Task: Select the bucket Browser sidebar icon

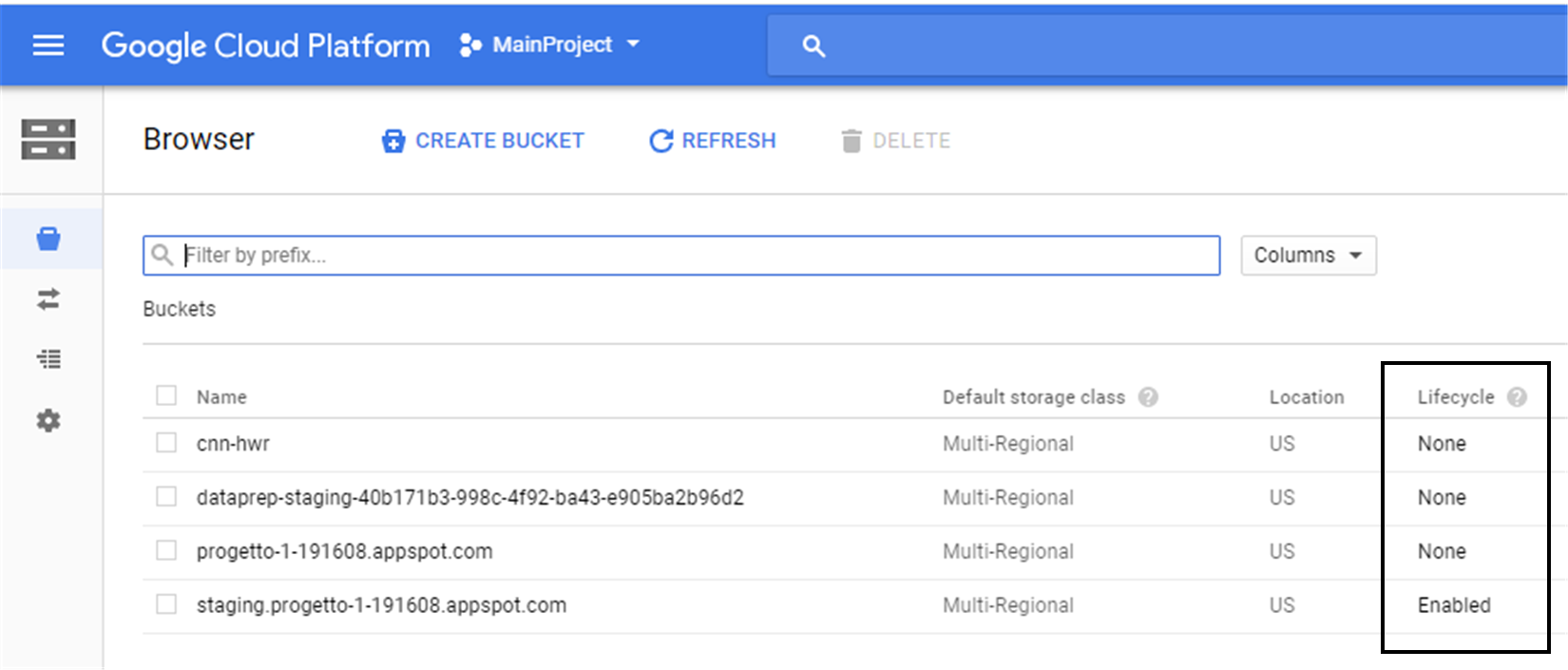Action: [48, 239]
